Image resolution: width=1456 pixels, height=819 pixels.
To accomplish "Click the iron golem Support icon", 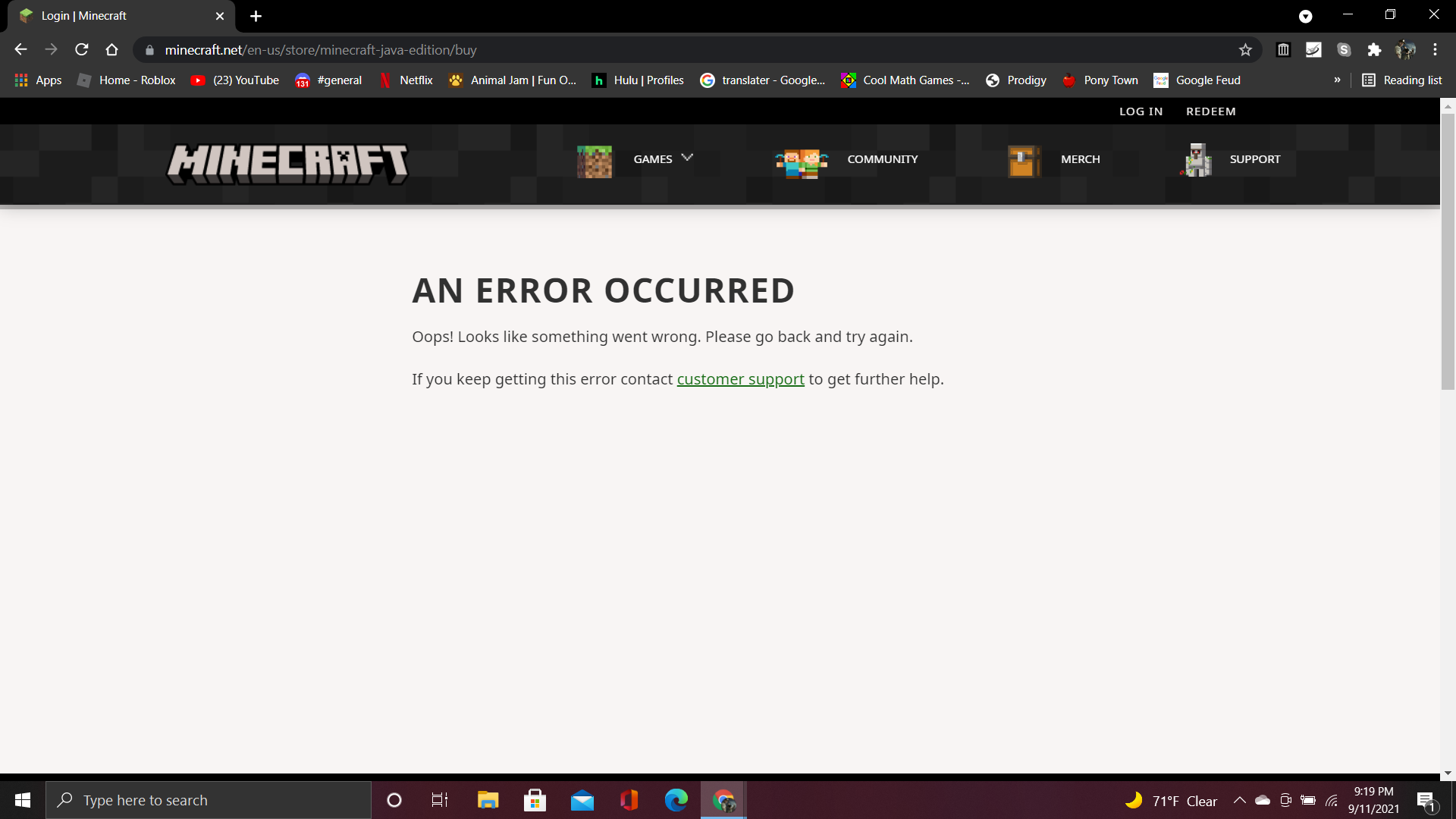I will point(1197,160).
